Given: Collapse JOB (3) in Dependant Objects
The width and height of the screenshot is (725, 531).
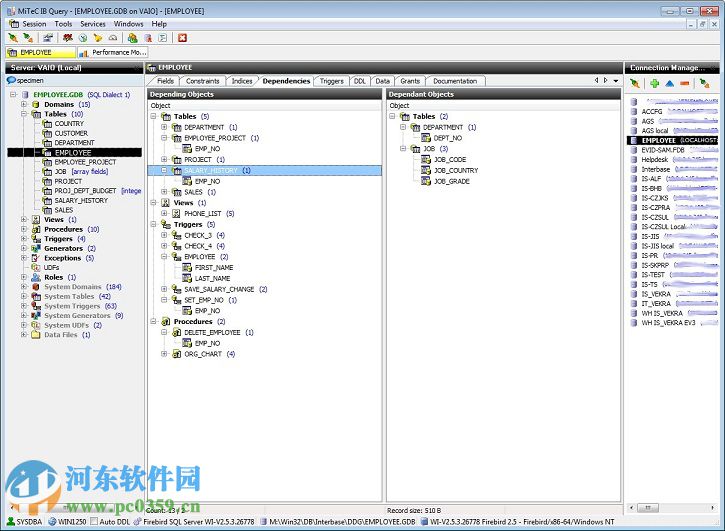Looking at the screenshot, I should tap(403, 148).
